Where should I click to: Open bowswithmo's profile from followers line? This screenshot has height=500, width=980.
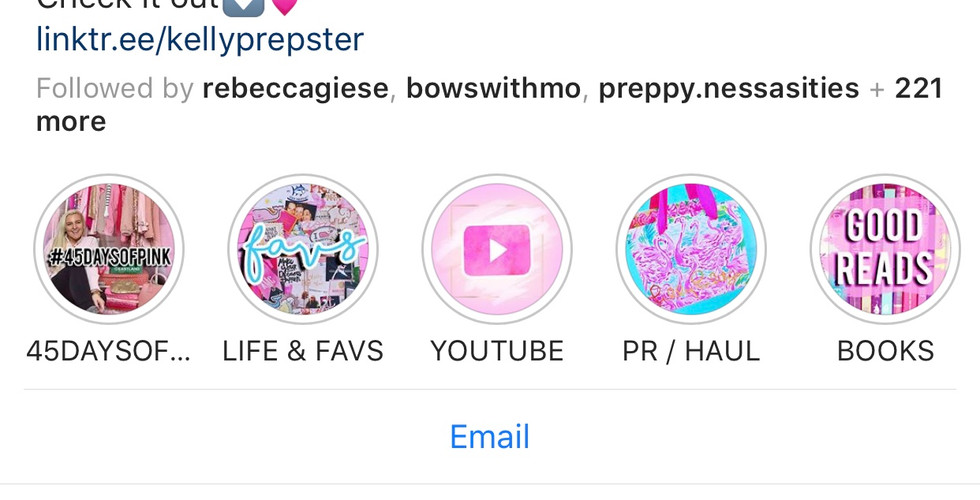[493, 88]
